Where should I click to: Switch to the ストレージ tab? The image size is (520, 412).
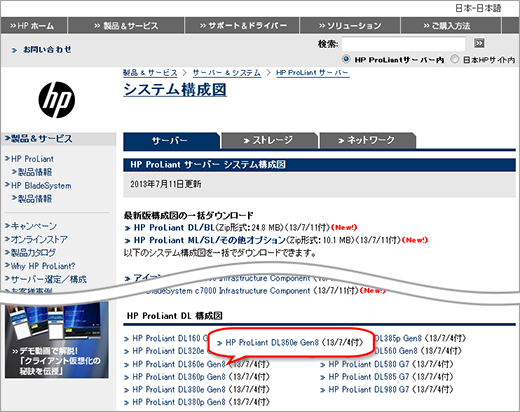269,141
